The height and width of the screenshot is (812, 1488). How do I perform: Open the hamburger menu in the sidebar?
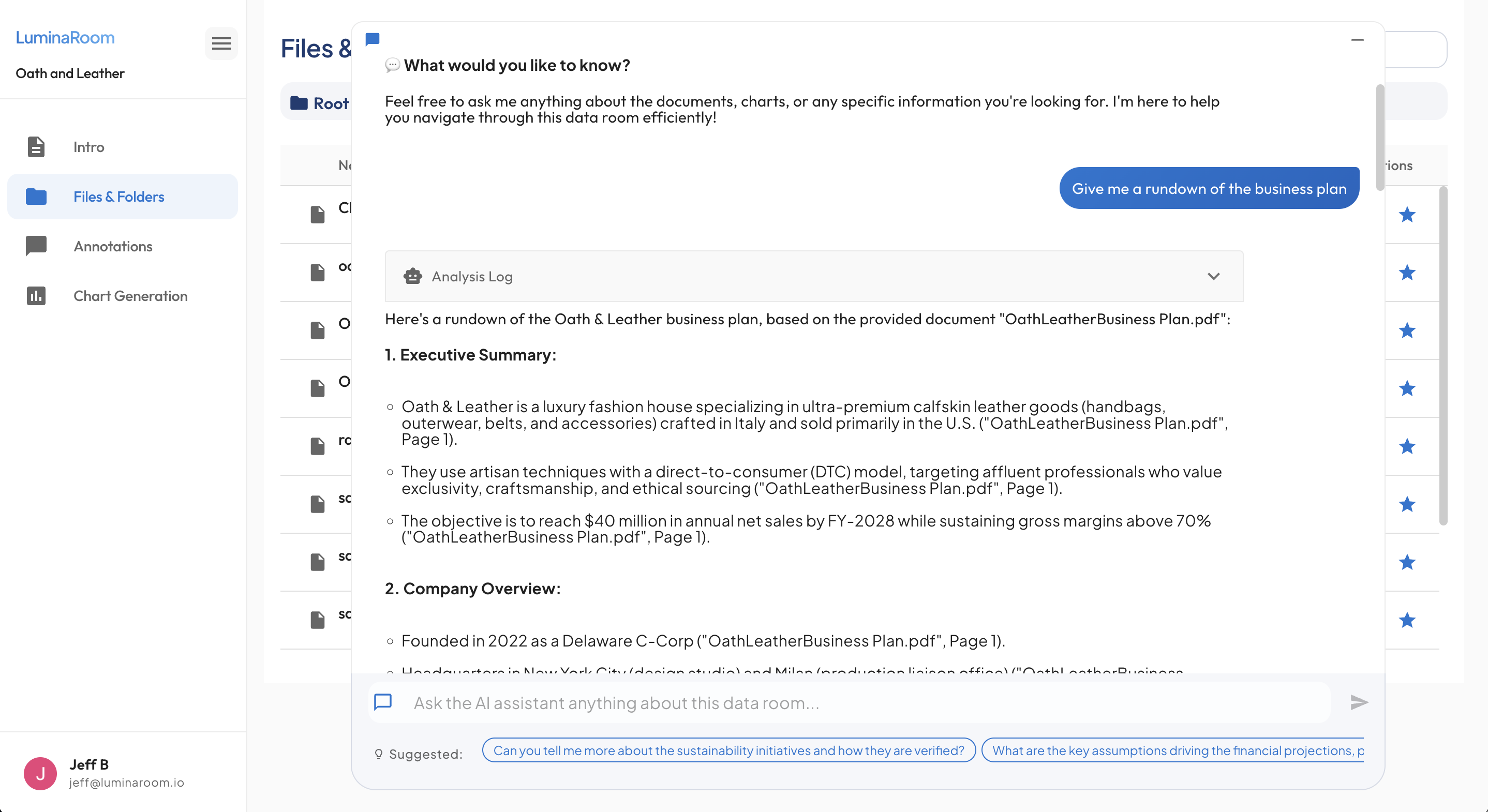click(x=221, y=43)
